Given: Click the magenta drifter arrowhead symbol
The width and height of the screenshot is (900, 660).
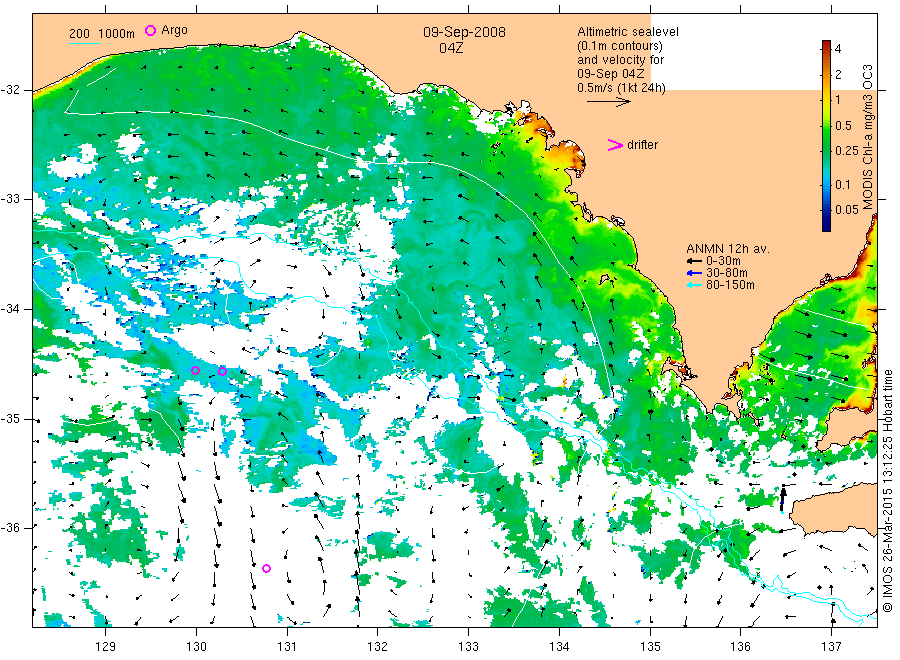Looking at the screenshot, I should coord(615,145).
